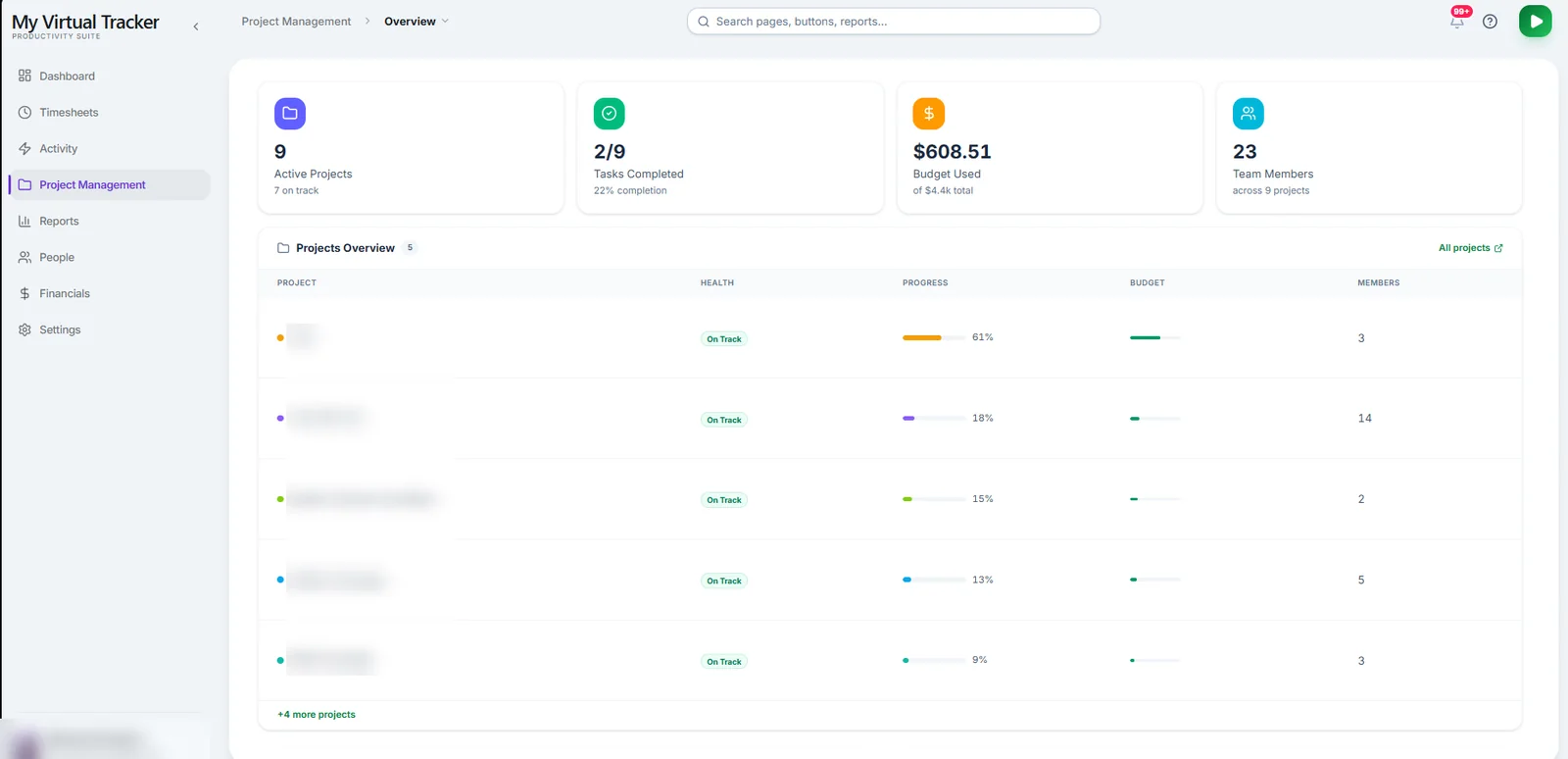
Task: Click the 13% progress value
Action: coord(983,581)
